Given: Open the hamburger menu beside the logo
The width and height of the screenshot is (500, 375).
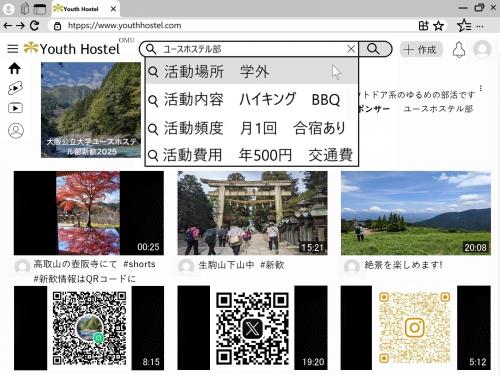Looking at the screenshot, I should (x=13, y=49).
